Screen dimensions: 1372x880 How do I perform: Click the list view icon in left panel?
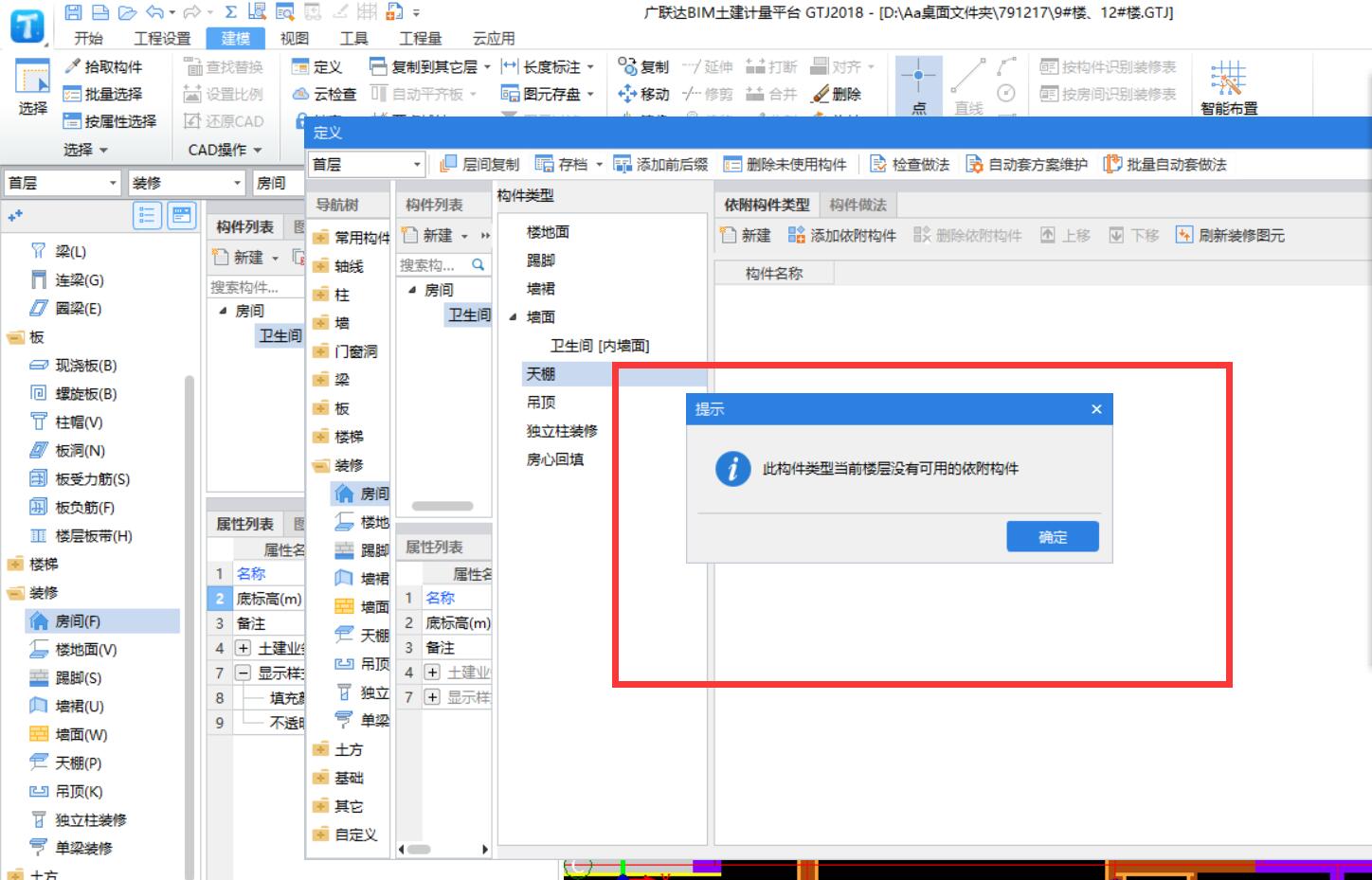point(147,216)
